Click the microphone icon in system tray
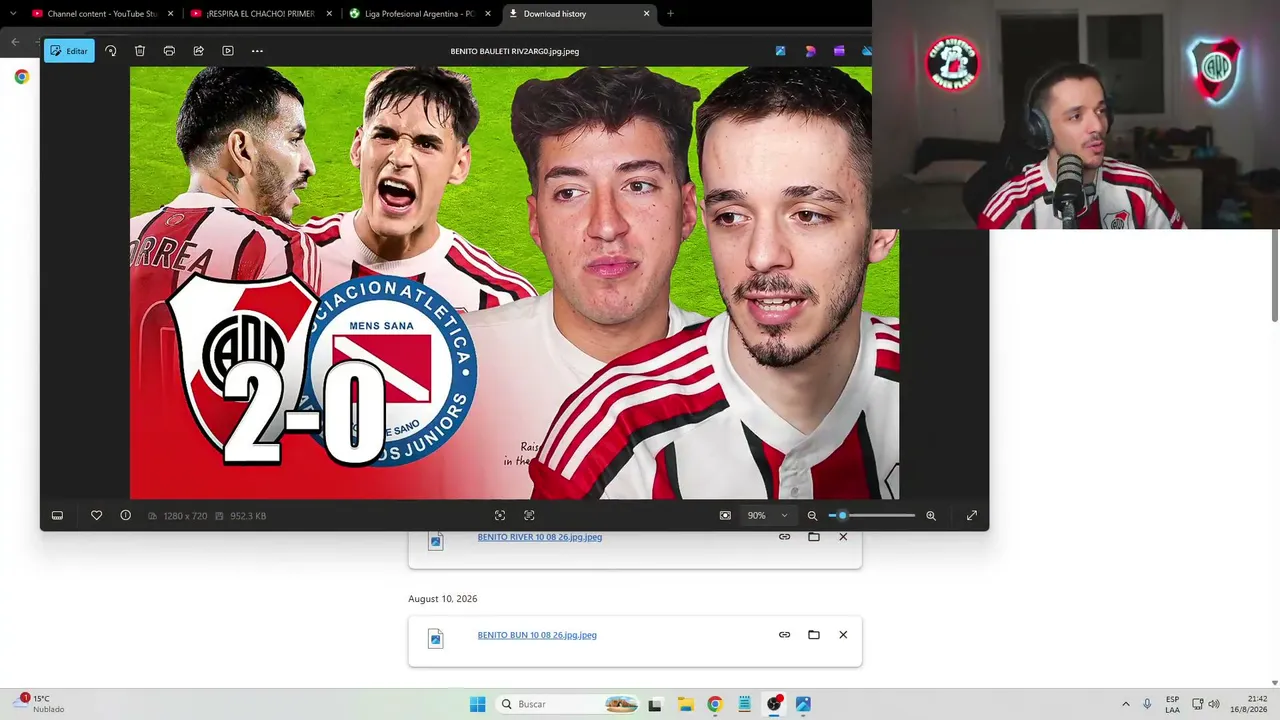Image resolution: width=1280 pixels, height=720 pixels. (x=1147, y=704)
